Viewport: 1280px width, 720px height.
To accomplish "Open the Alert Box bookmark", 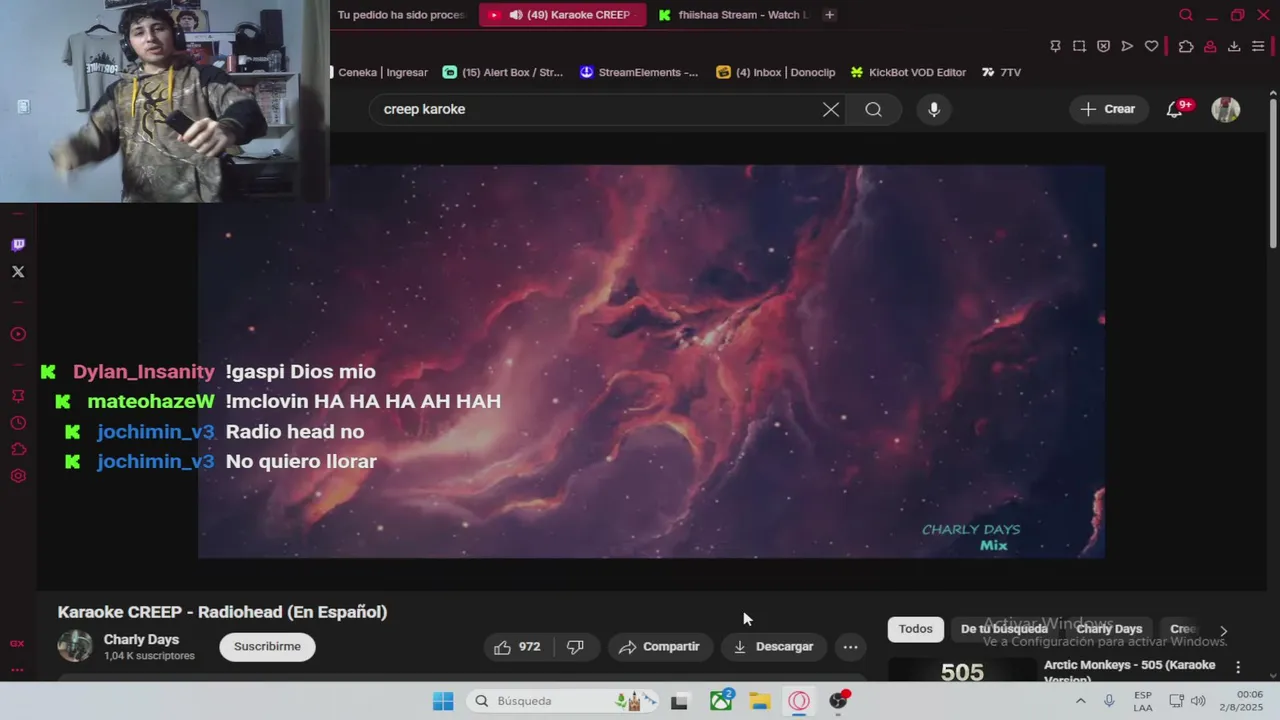I will coord(503,72).
